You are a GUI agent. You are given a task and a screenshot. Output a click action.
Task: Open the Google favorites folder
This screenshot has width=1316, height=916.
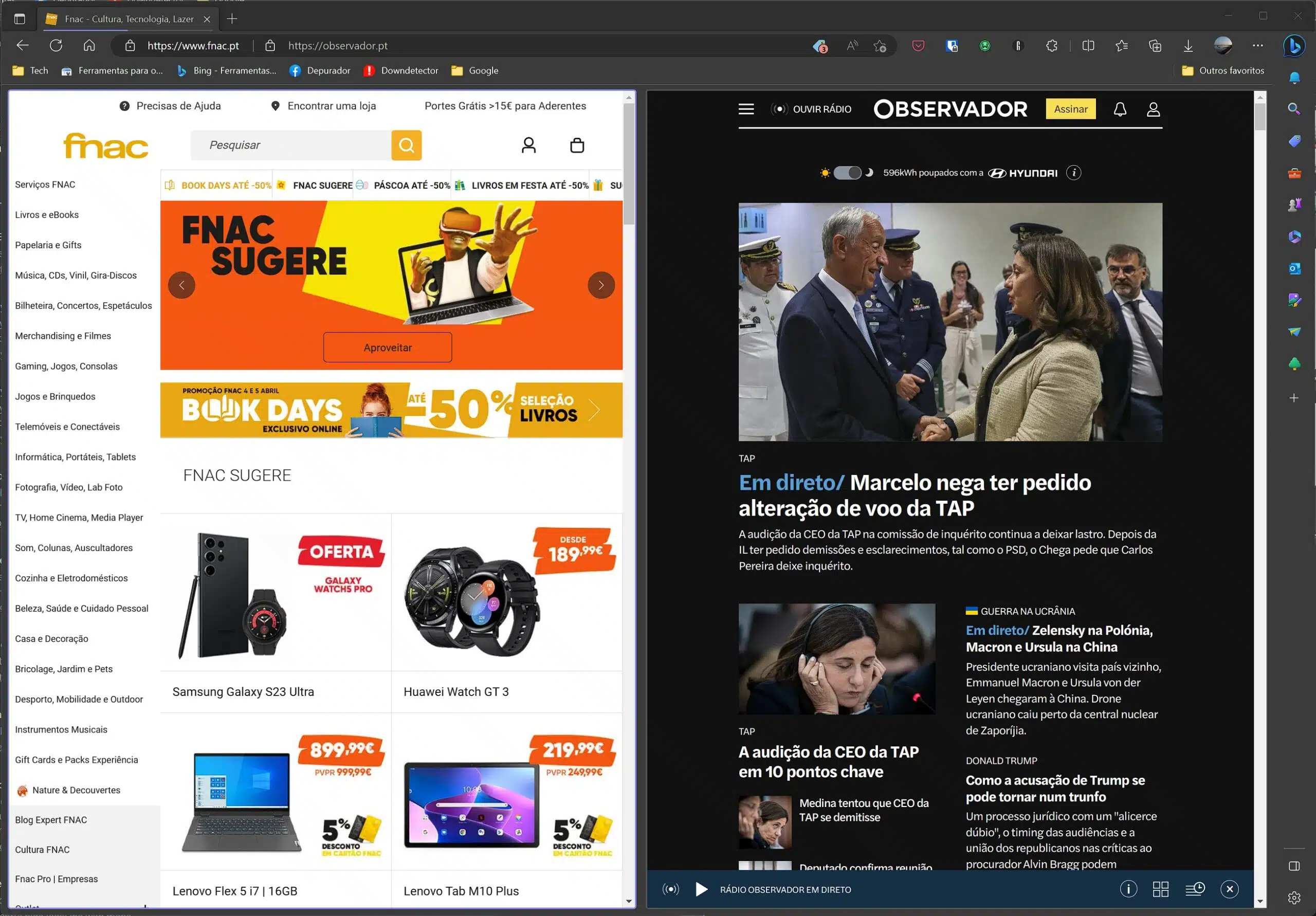474,70
